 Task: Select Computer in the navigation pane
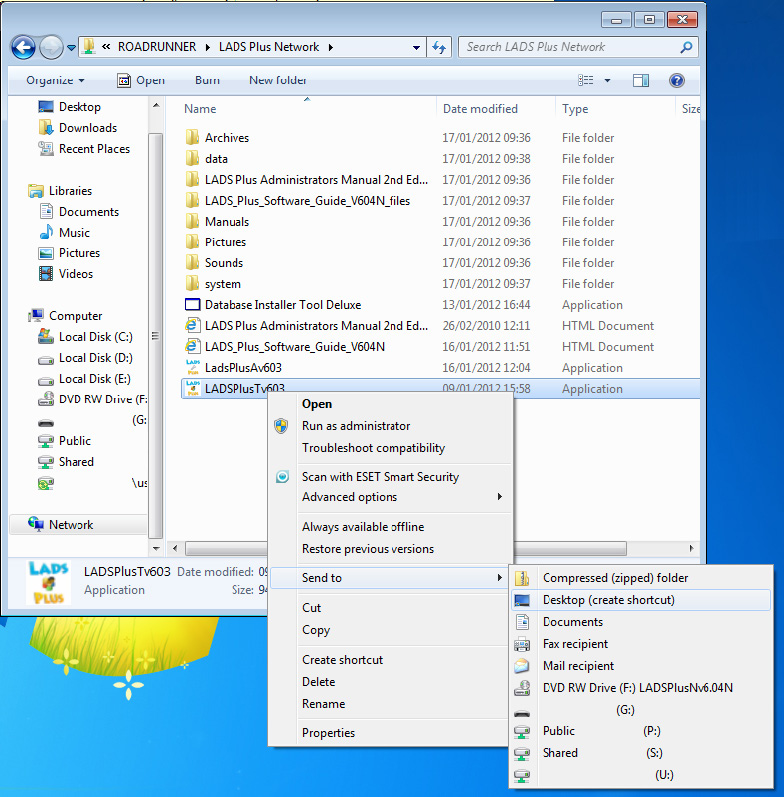(x=65, y=316)
